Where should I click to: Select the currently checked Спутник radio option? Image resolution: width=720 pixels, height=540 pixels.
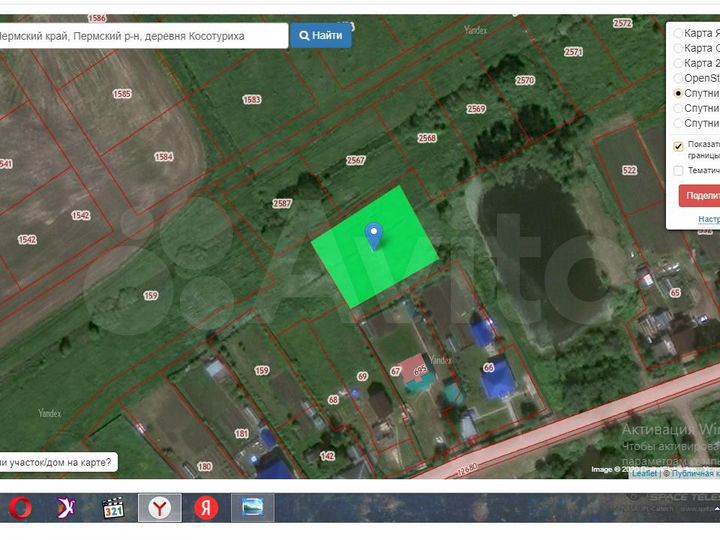[x=678, y=93]
